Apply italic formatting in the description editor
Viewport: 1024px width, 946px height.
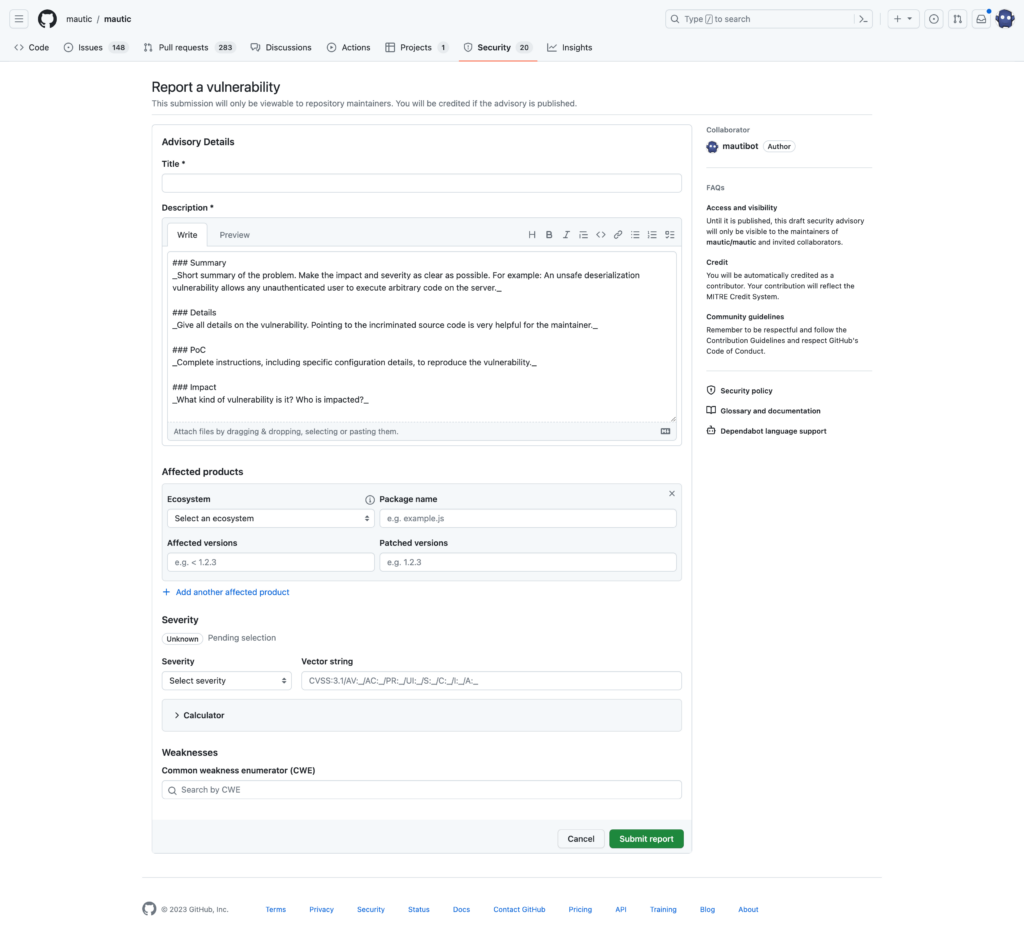[567, 234]
